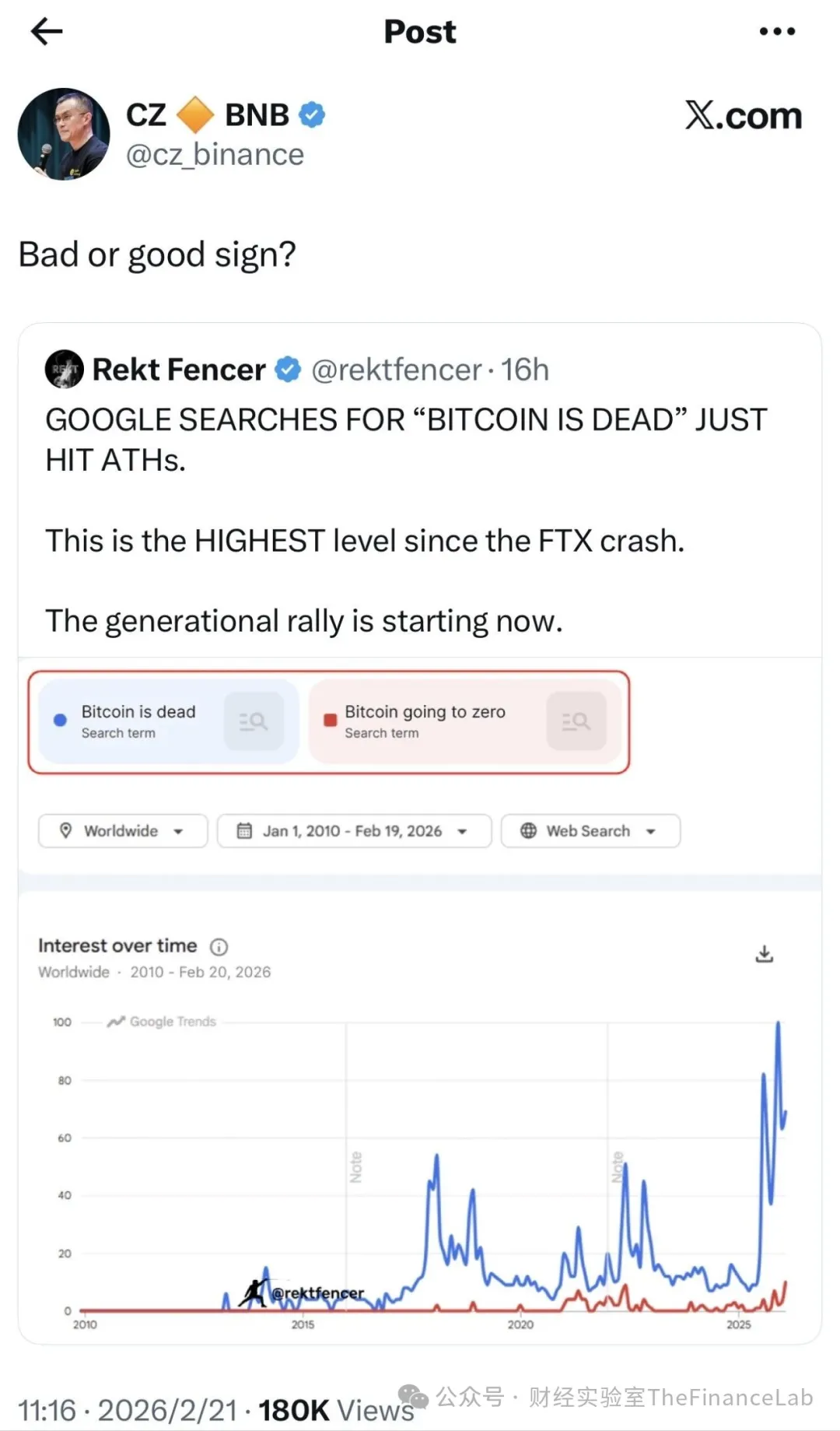The height and width of the screenshot is (1431, 840).
Task: Click the Interest over time info icon
Action: (x=219, y=947)
